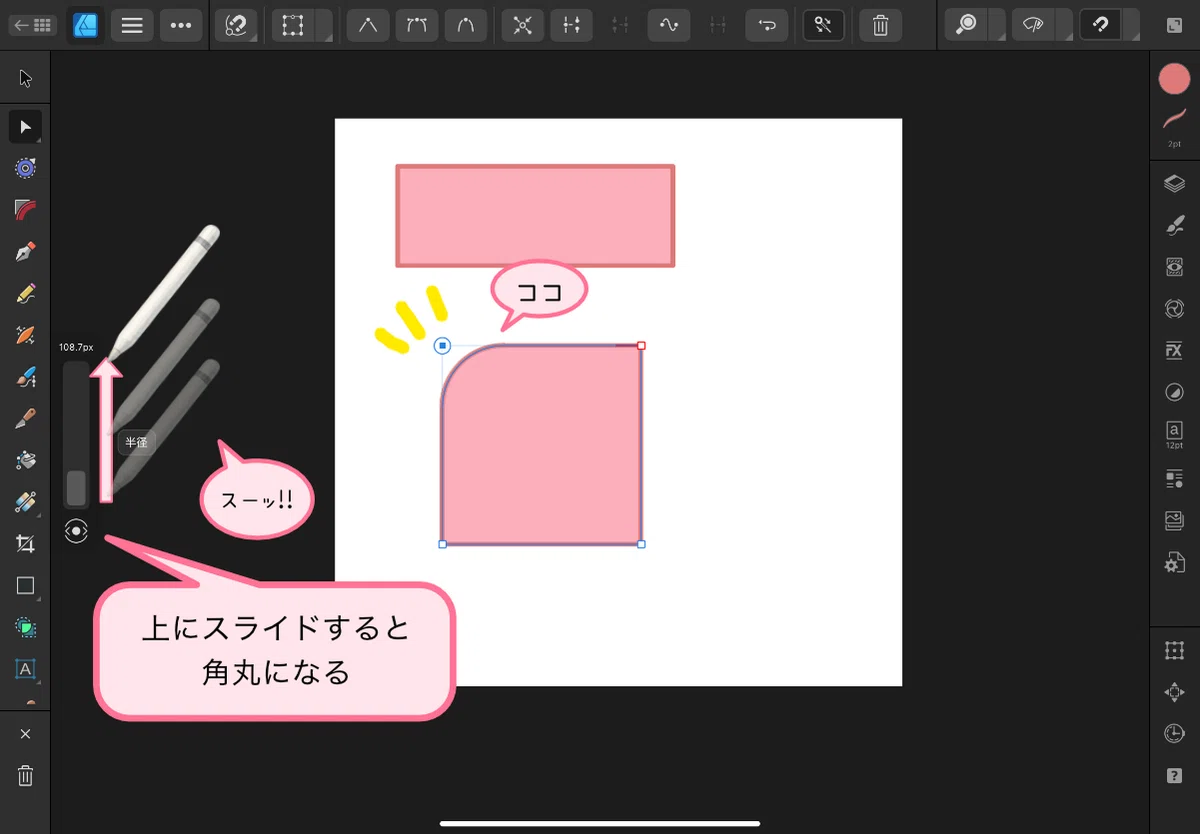Open the 2pt stroke settings
The height and width of the screenshot is (834, 1200).
[x=1174, y=127]
